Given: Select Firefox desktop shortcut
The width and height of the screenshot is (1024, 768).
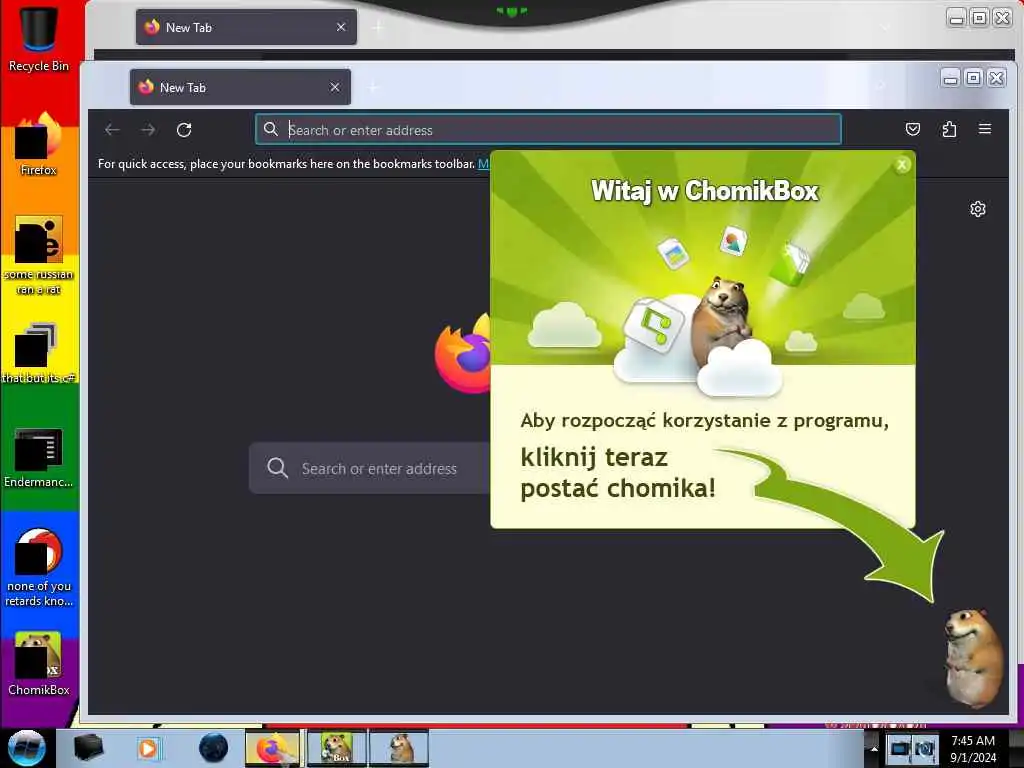Looking at the screenshot, I should click(x=39, y=144).
